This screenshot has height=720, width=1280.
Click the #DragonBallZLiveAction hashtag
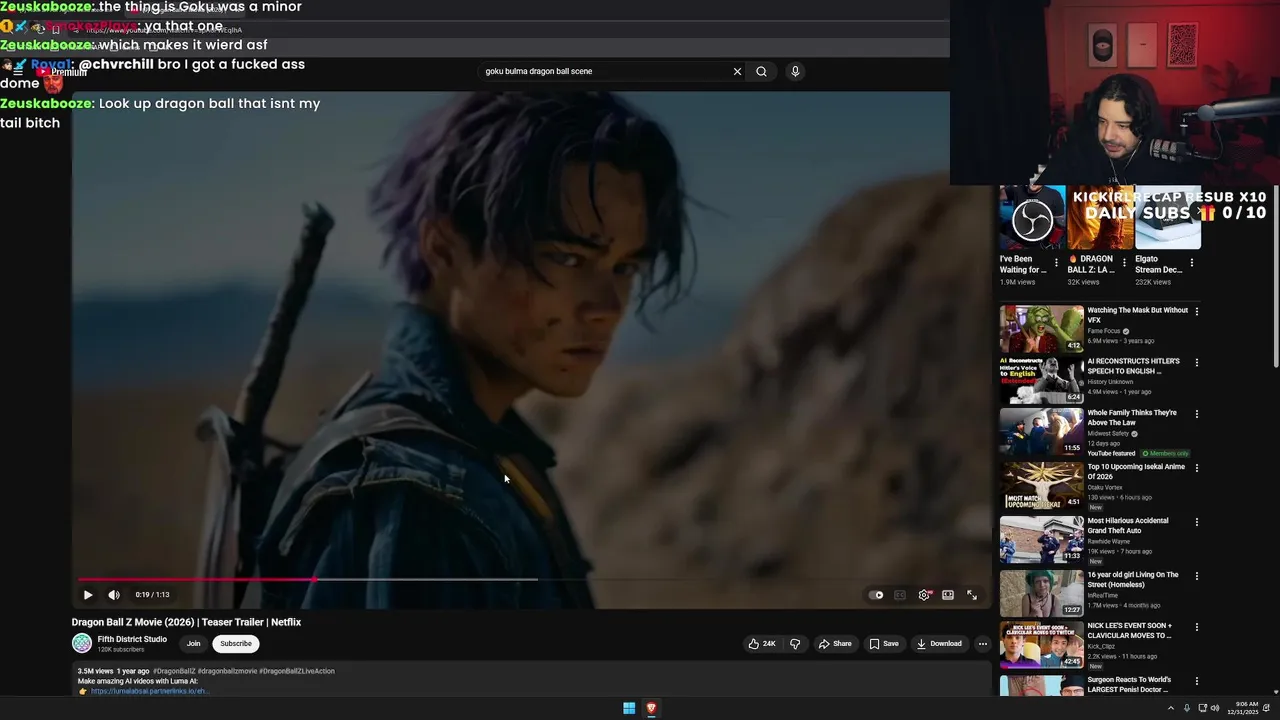click(297, 671)
